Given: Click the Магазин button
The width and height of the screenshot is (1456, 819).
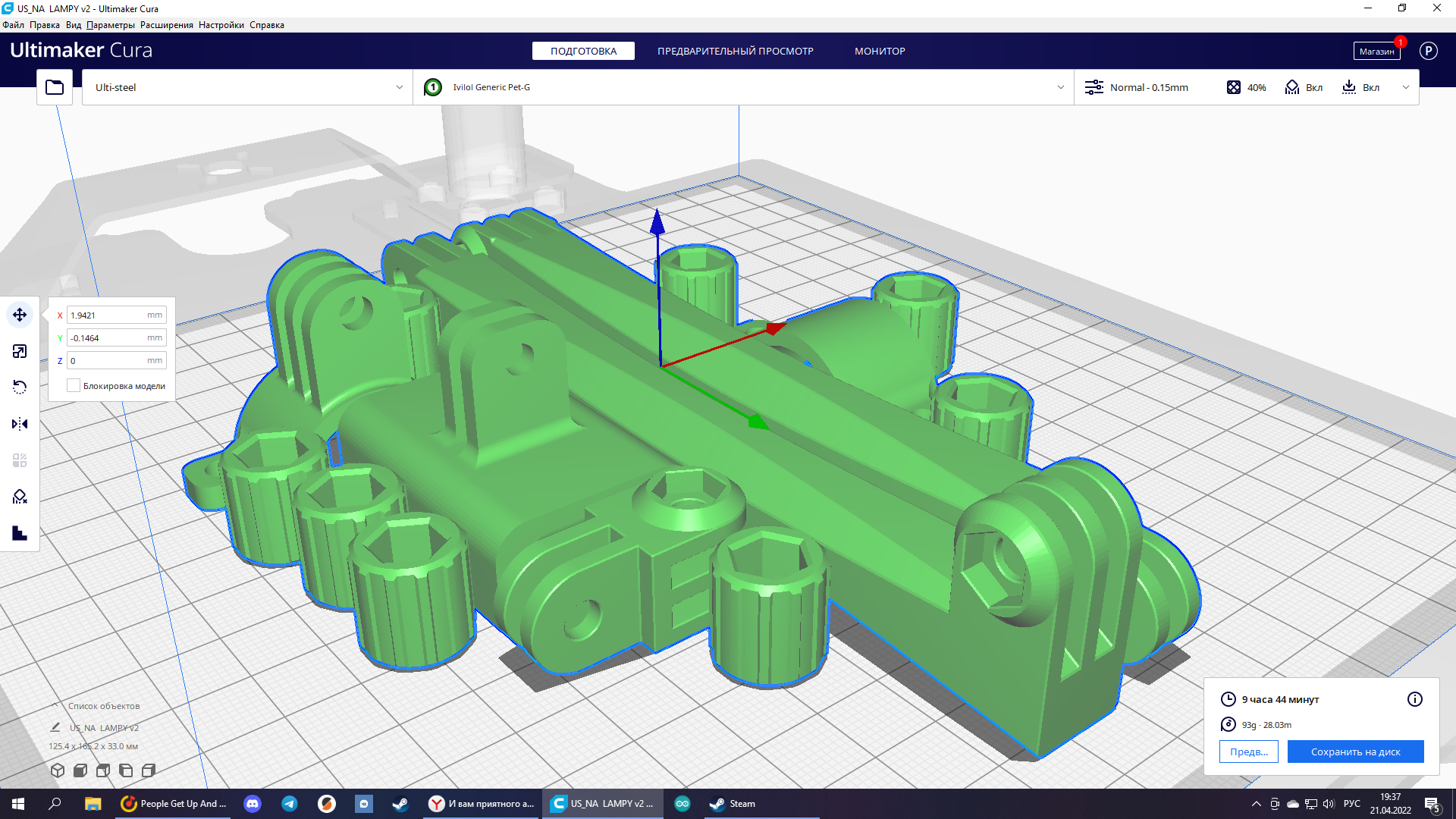Looking at the screenshot, I should [1376, 51].
